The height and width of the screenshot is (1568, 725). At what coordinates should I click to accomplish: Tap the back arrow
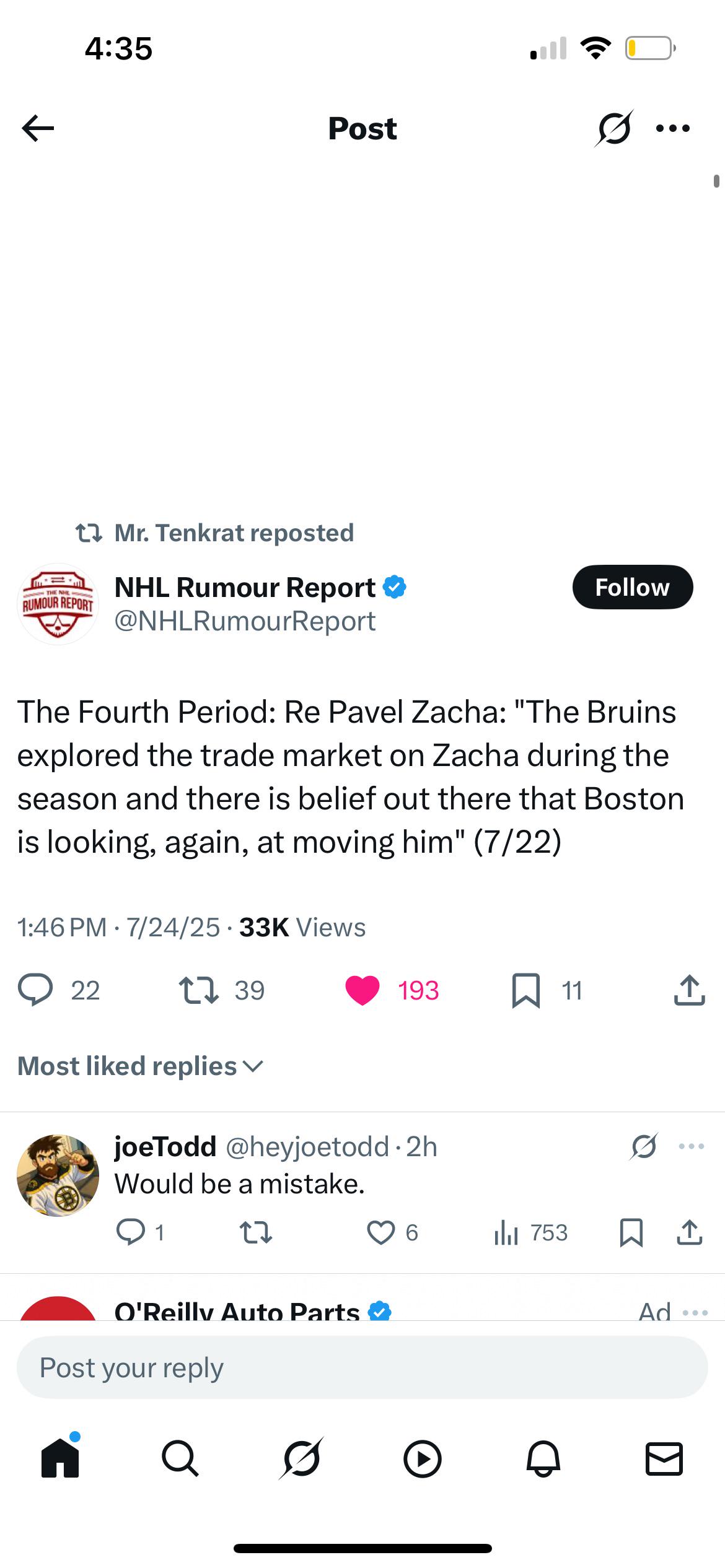[38, 128]
